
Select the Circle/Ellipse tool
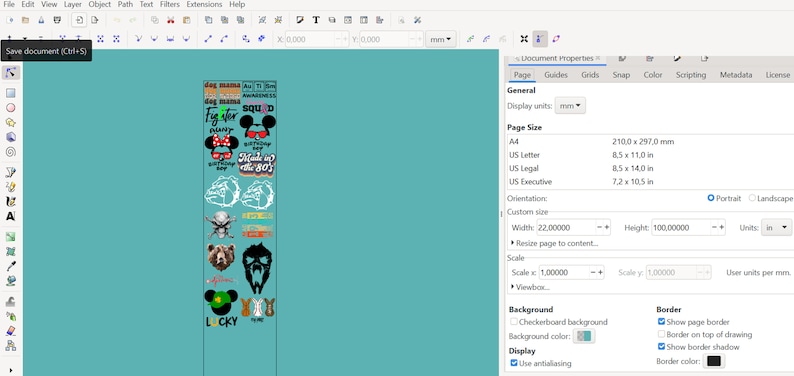pyautogui.click(x=10, y=108)
